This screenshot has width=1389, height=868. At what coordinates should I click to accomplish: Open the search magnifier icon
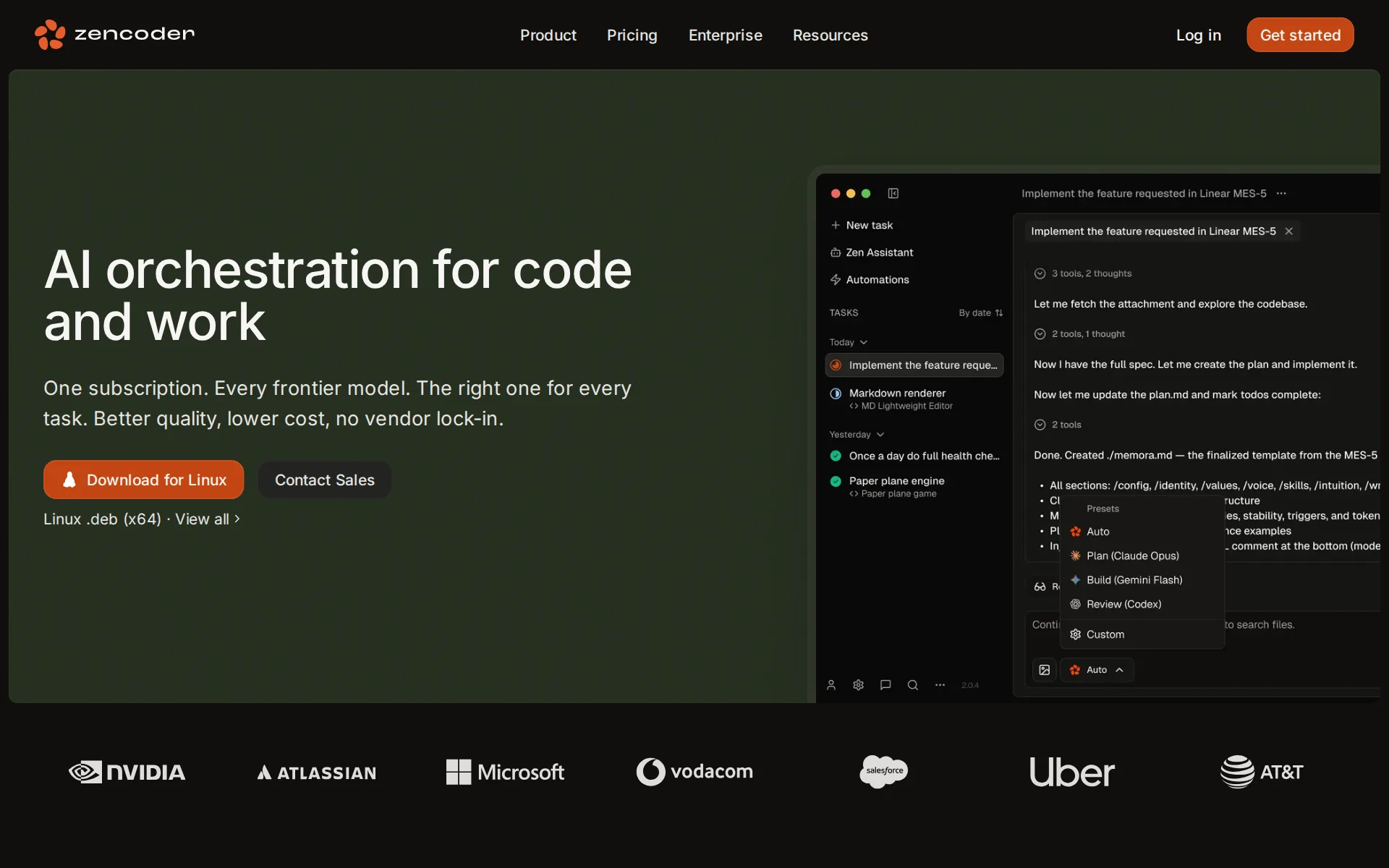913,685
